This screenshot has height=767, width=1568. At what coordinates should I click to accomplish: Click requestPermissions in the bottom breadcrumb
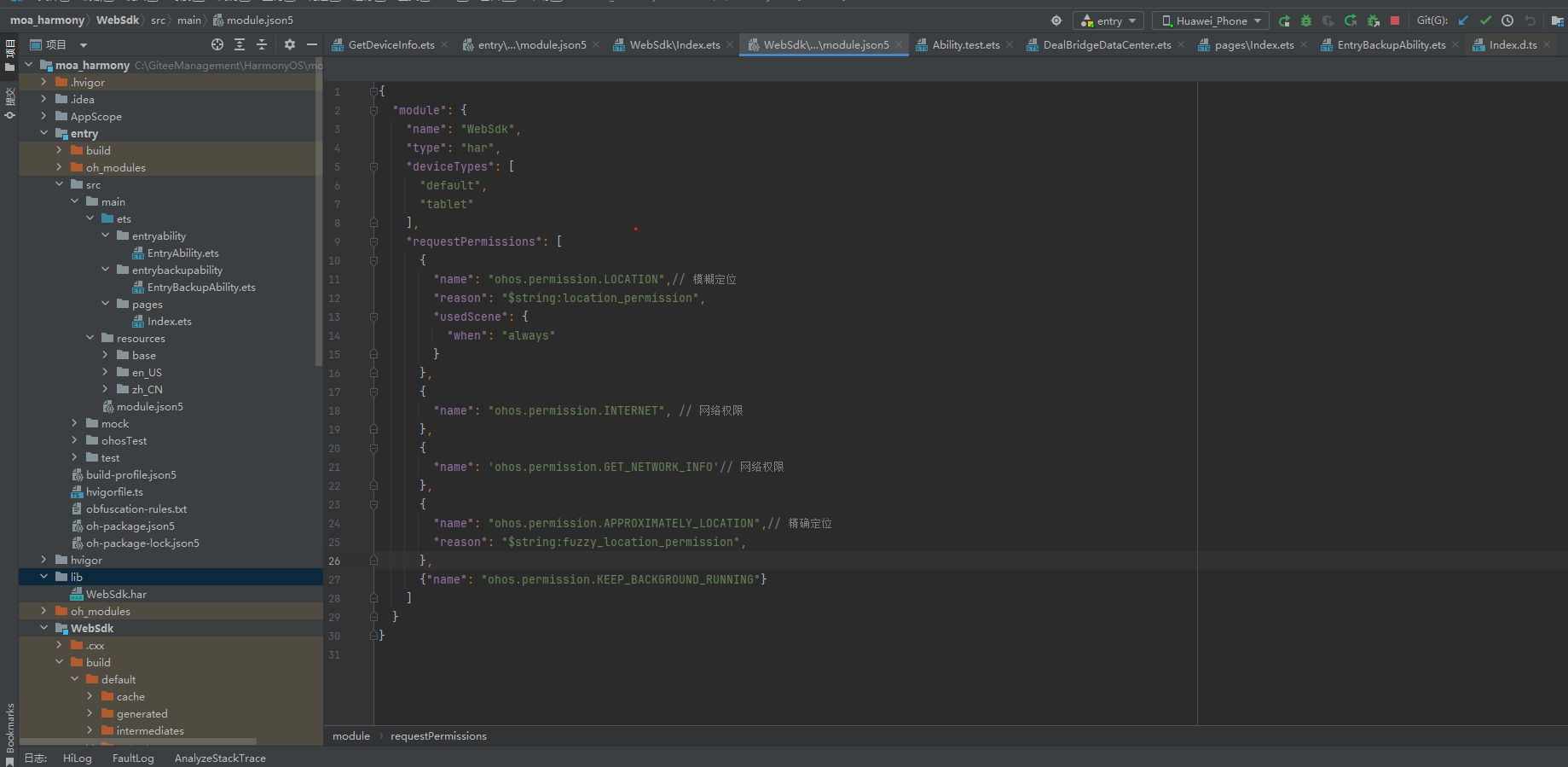point(438,736)
